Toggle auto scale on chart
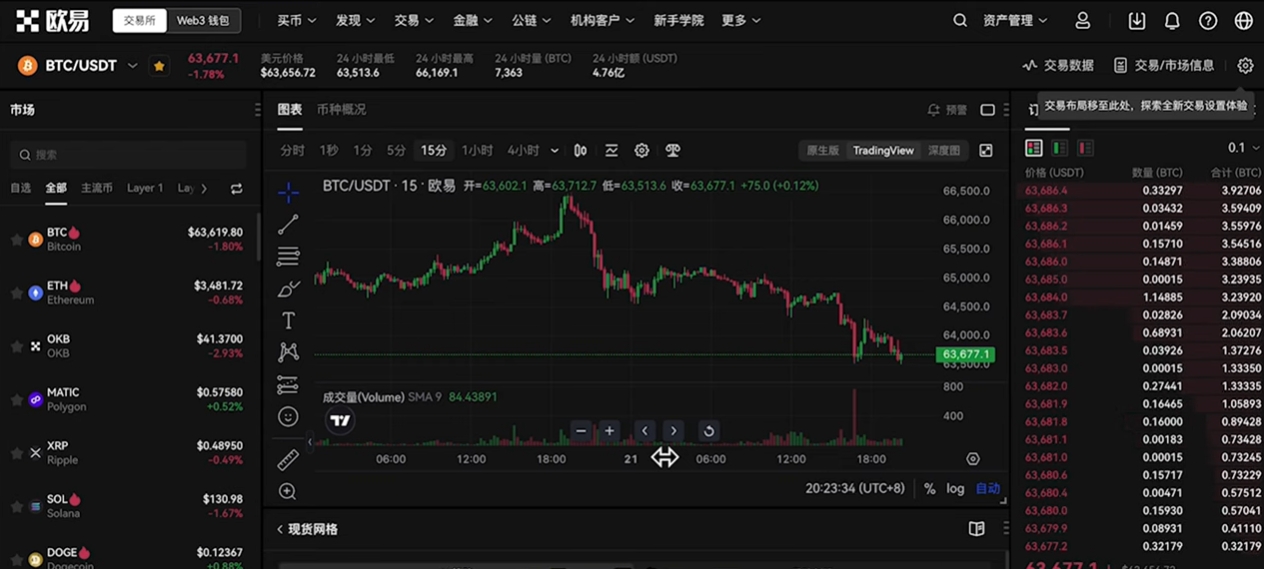Image resolution: width=1264 pixels, height=569 pixels. pyautogui.click(x=988, y=489)
